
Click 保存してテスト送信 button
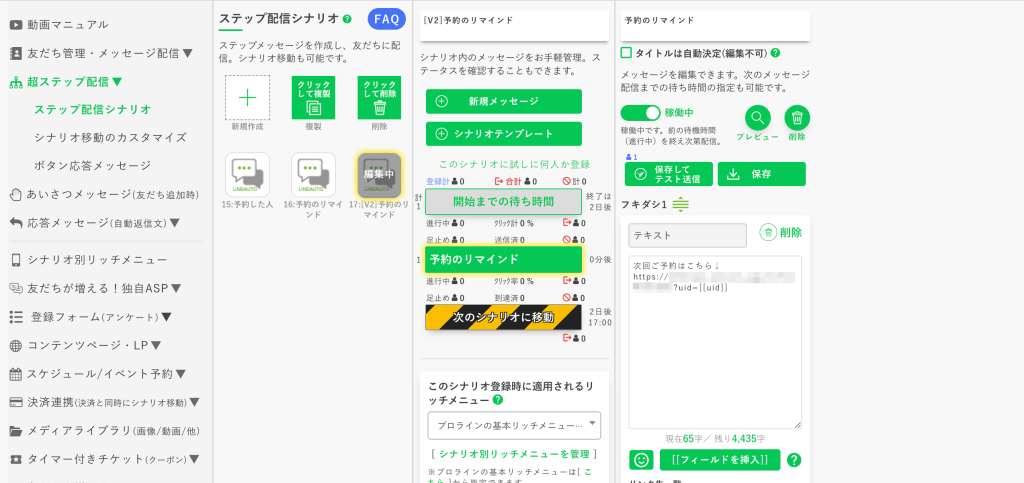click(x=668, y=174)
